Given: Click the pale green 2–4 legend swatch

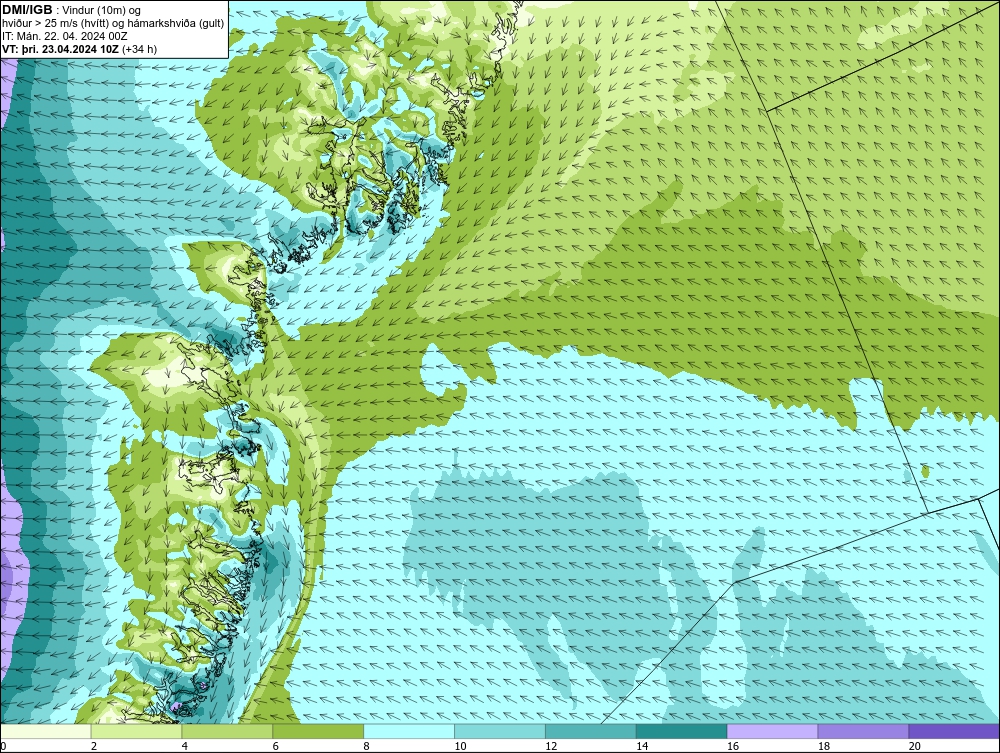Looking at the screenshot, I should (136, 731).
